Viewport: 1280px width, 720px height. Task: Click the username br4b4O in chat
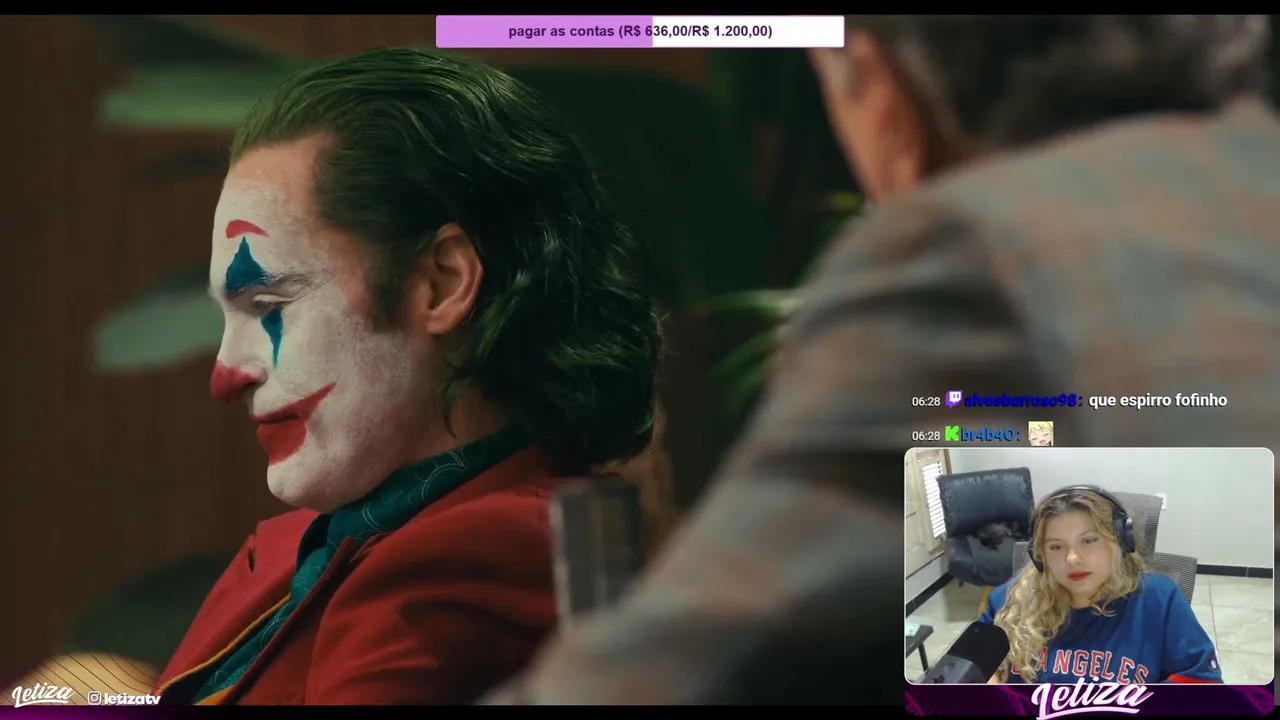[990, 435]
